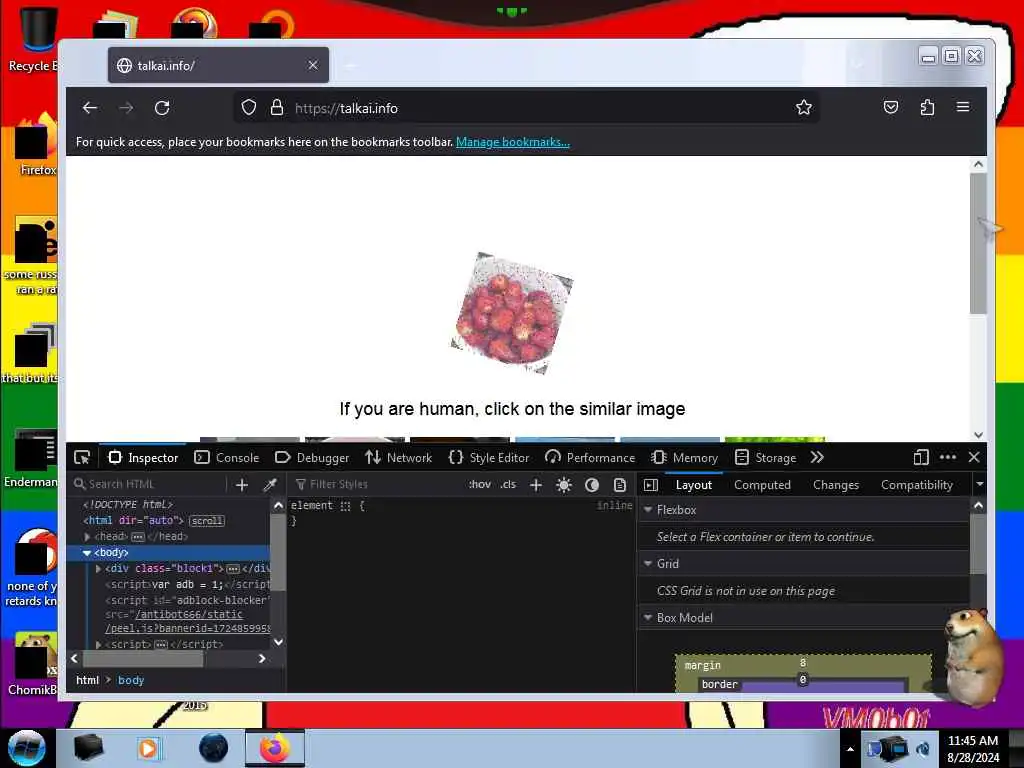Reload the talkai.info page
This screenshot has height=768, width=1024.
pyautogui.click(x=162, y=108)
